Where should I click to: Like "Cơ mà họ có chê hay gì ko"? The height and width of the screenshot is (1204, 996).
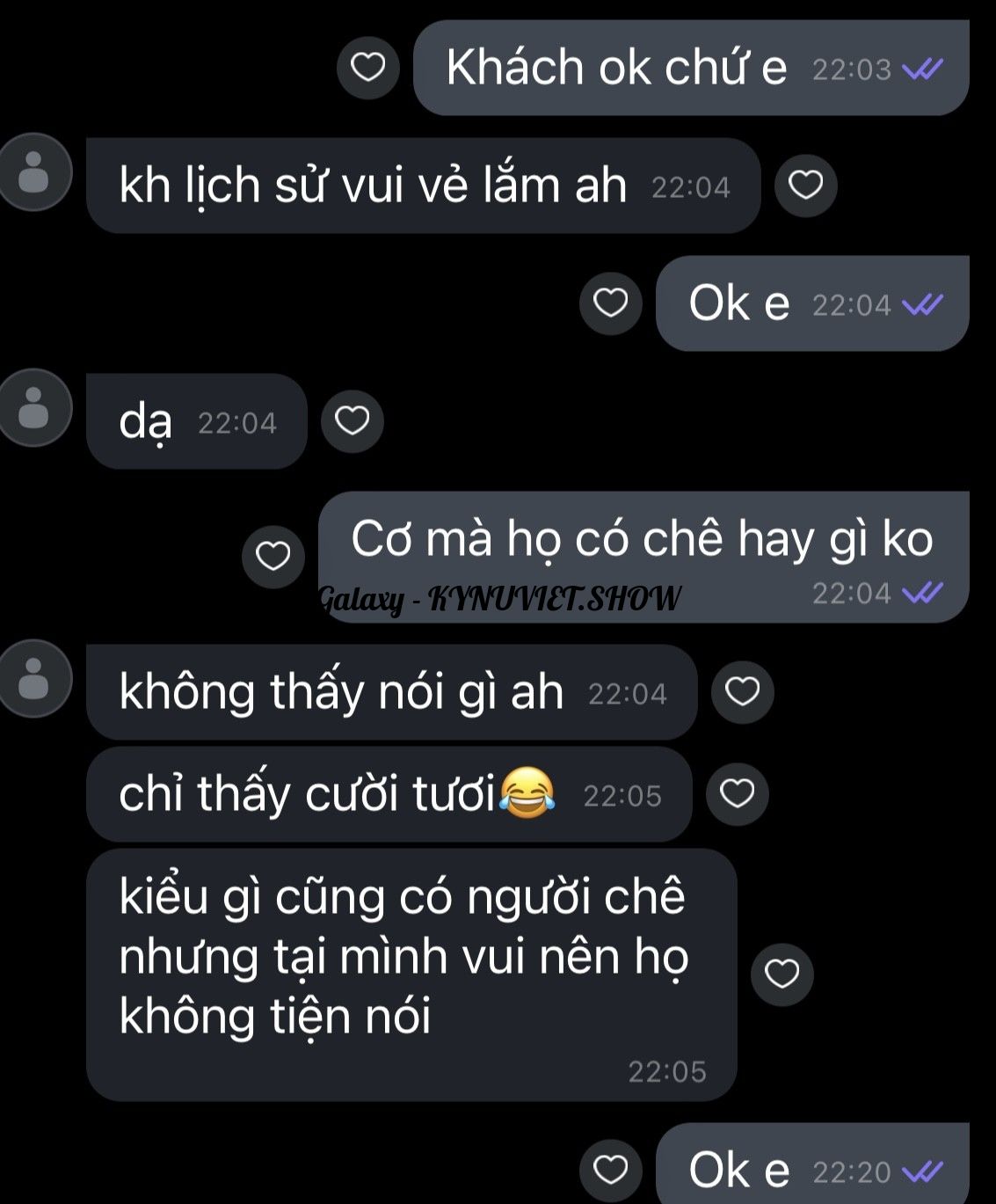(x=273, y=557)
